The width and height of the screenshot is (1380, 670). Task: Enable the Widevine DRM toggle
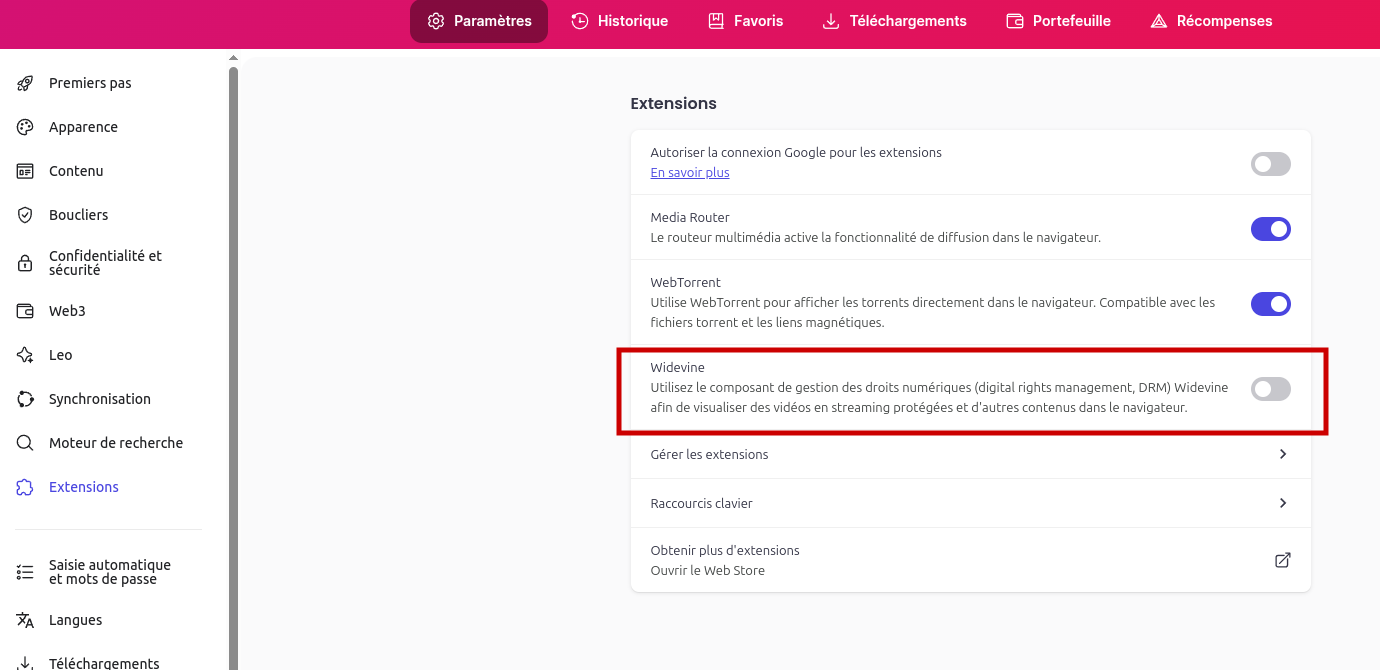[x=1271, y=389]
